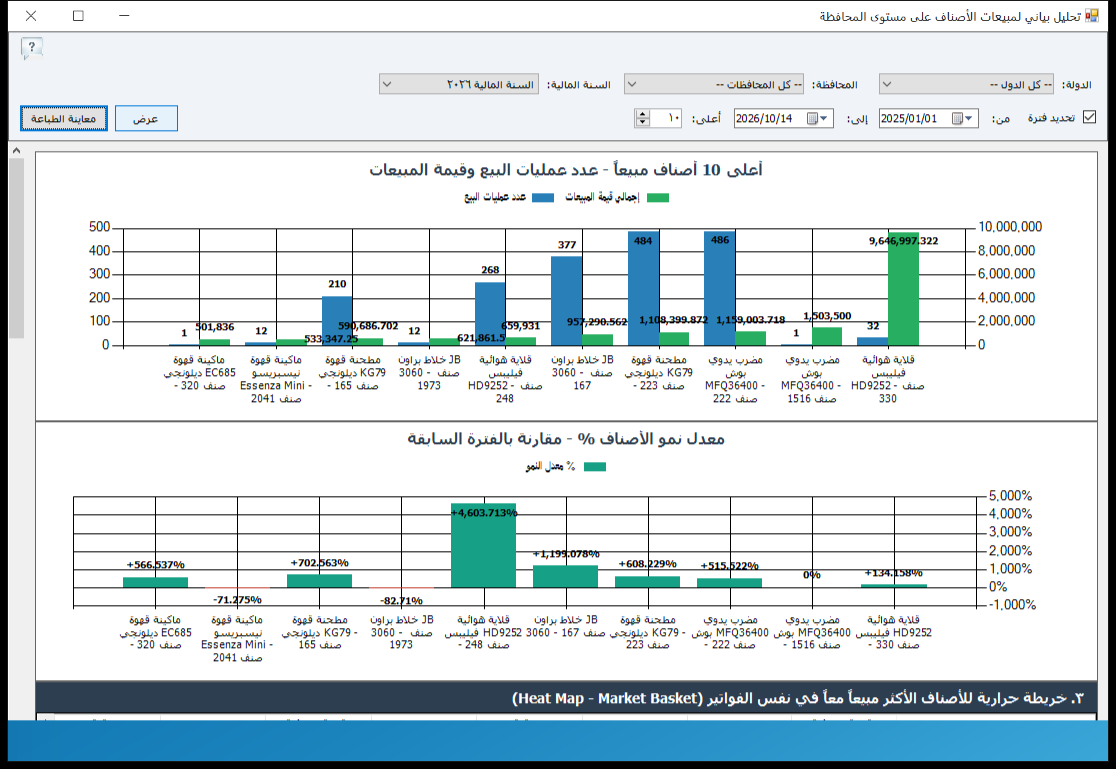The height and width of the screenshot is (769, 1116).
Task: Click the green "إجمالي قيمة المبيعات" legend swatch
Action: point(658,198)
